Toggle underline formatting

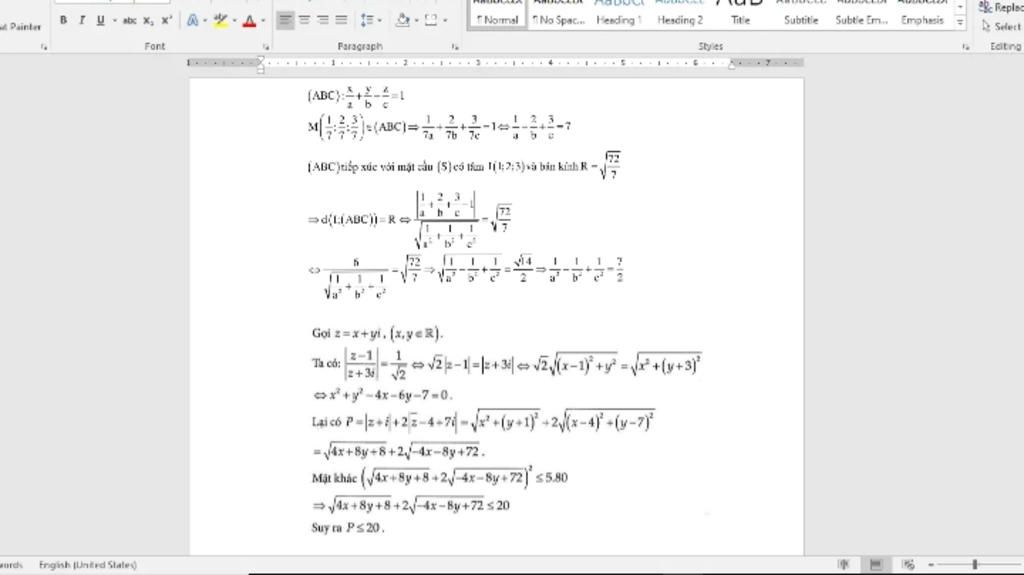pyautogui.click(x=101, y=20)
